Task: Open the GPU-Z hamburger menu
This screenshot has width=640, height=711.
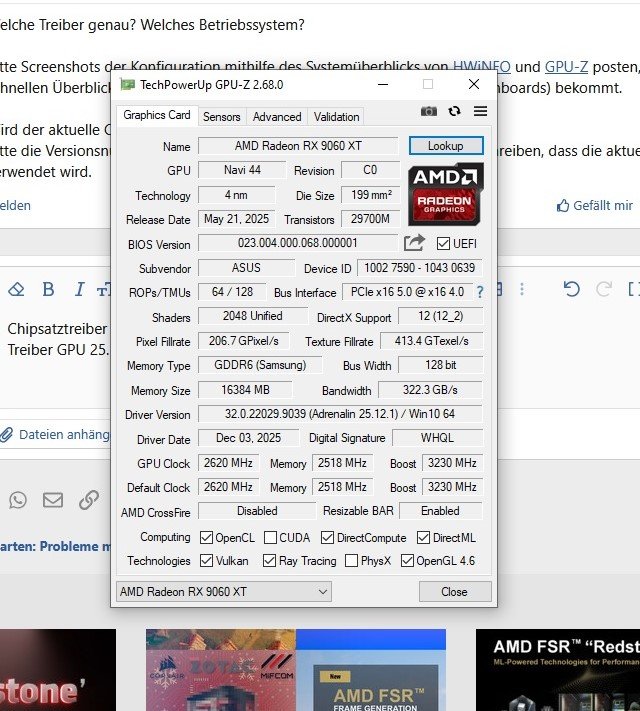Action: [x=480, y=111]
